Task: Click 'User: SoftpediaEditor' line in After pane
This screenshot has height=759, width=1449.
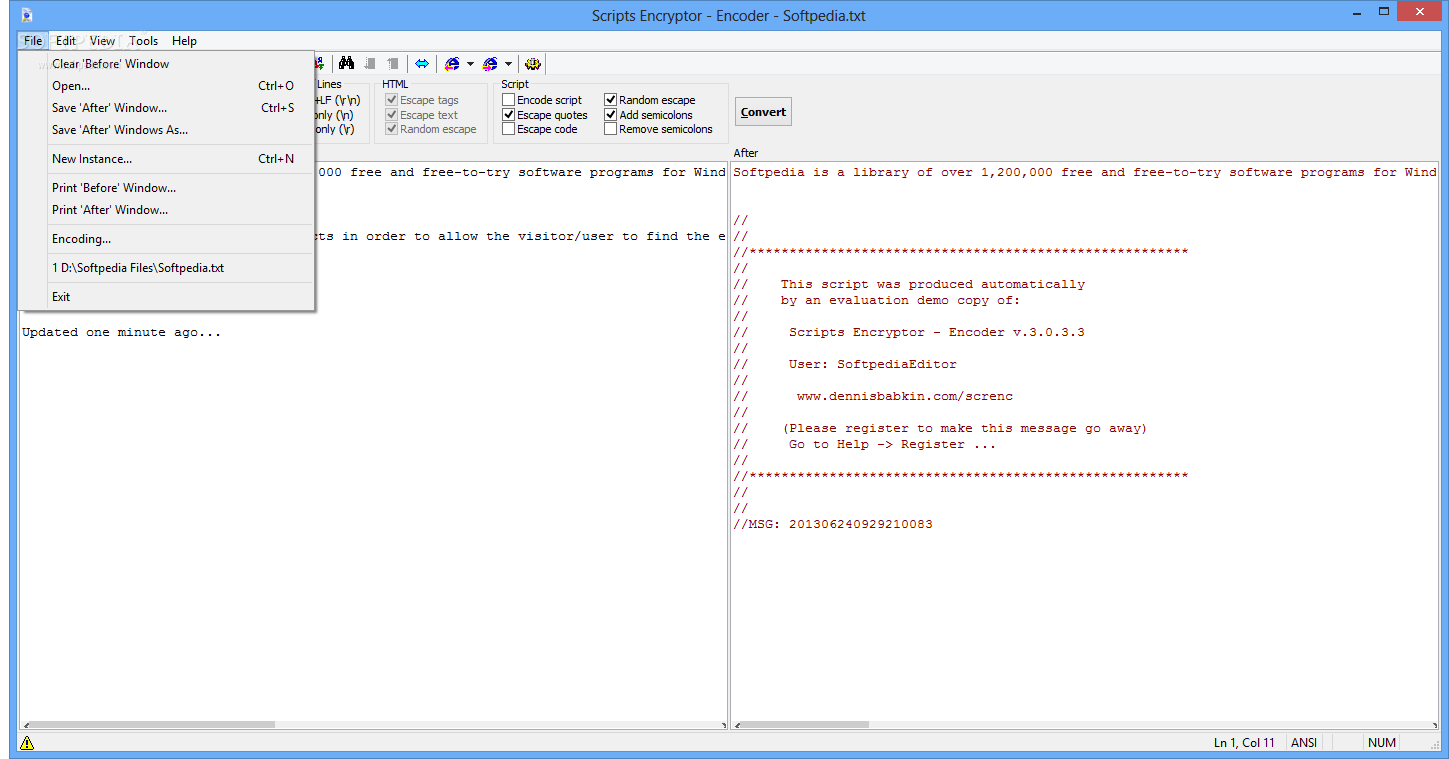Action: [872, 364]
